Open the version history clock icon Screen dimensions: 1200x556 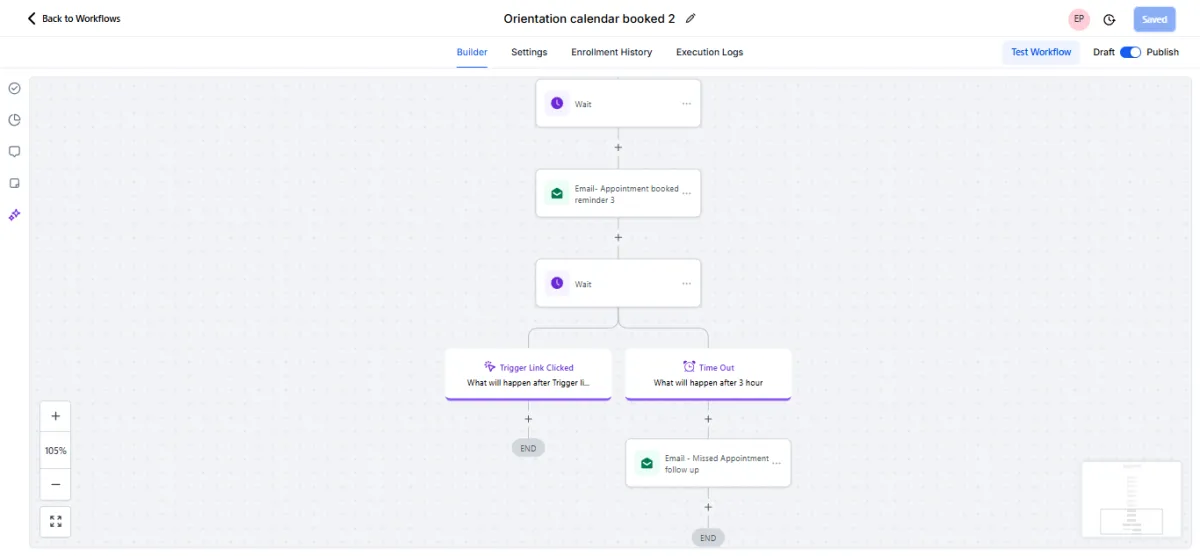pyautogui.click(x=1109, y=19)
